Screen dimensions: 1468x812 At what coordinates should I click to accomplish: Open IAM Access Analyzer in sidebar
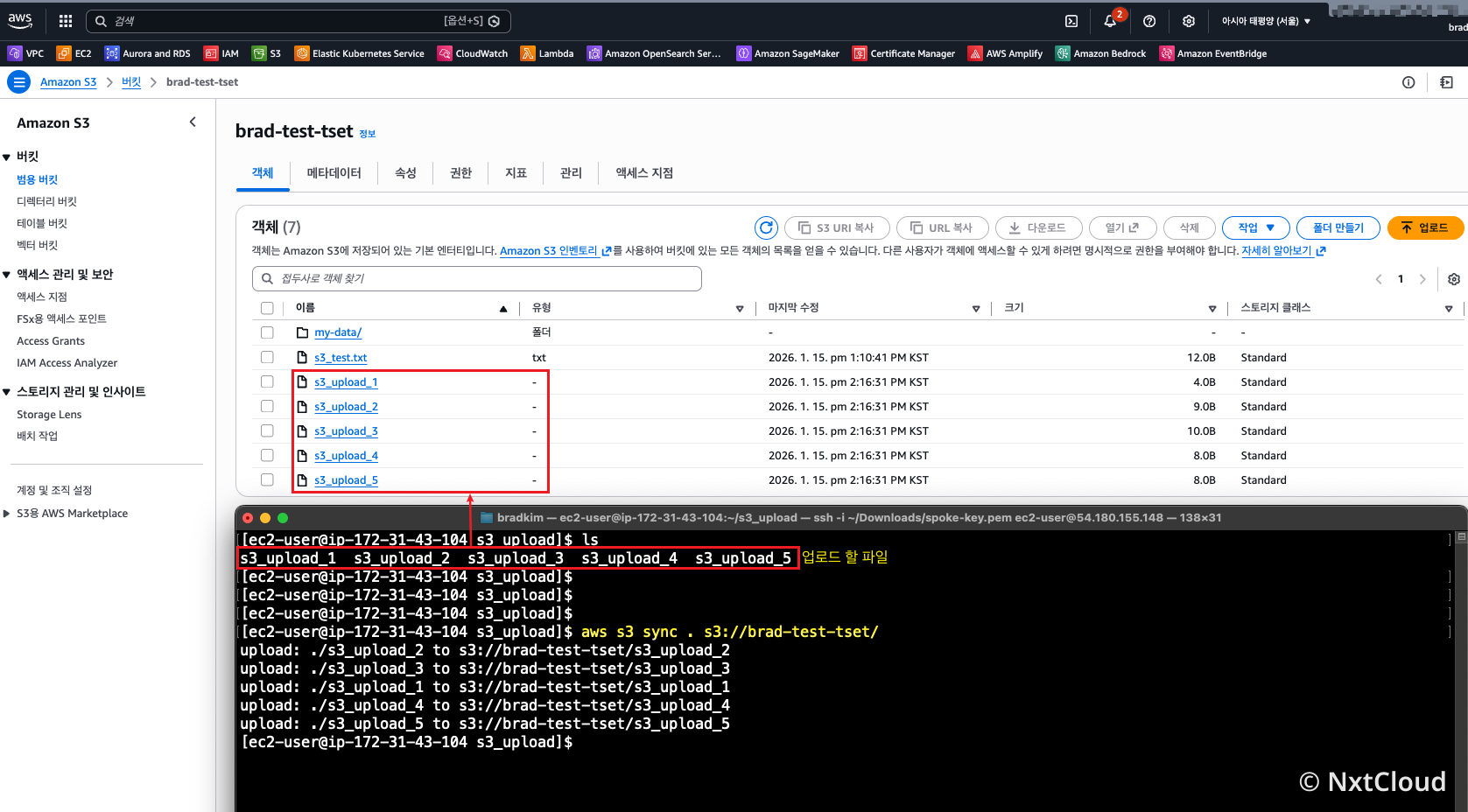click(67, 363)
